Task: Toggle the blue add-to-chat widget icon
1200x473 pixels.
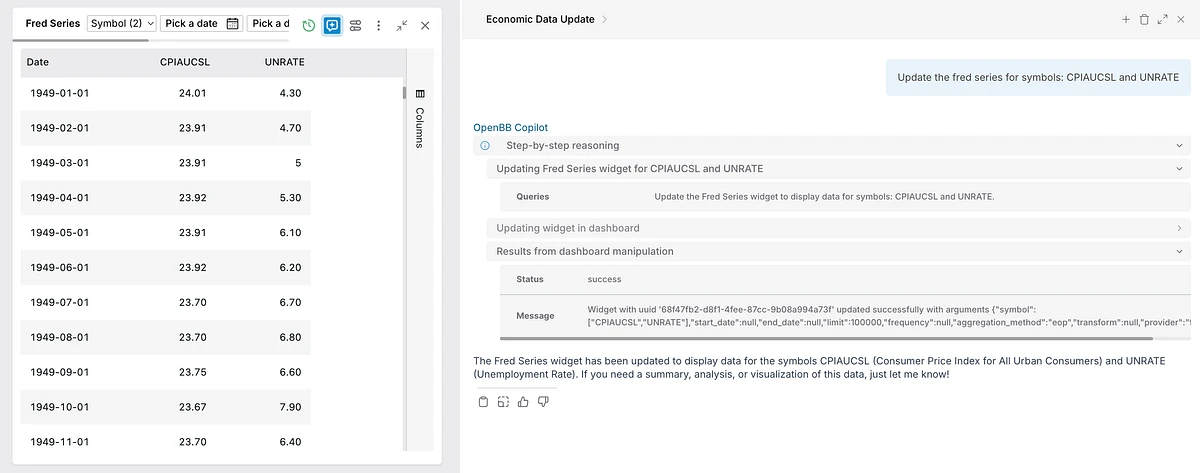Action: pyautogui.click(x=332, y=25)
